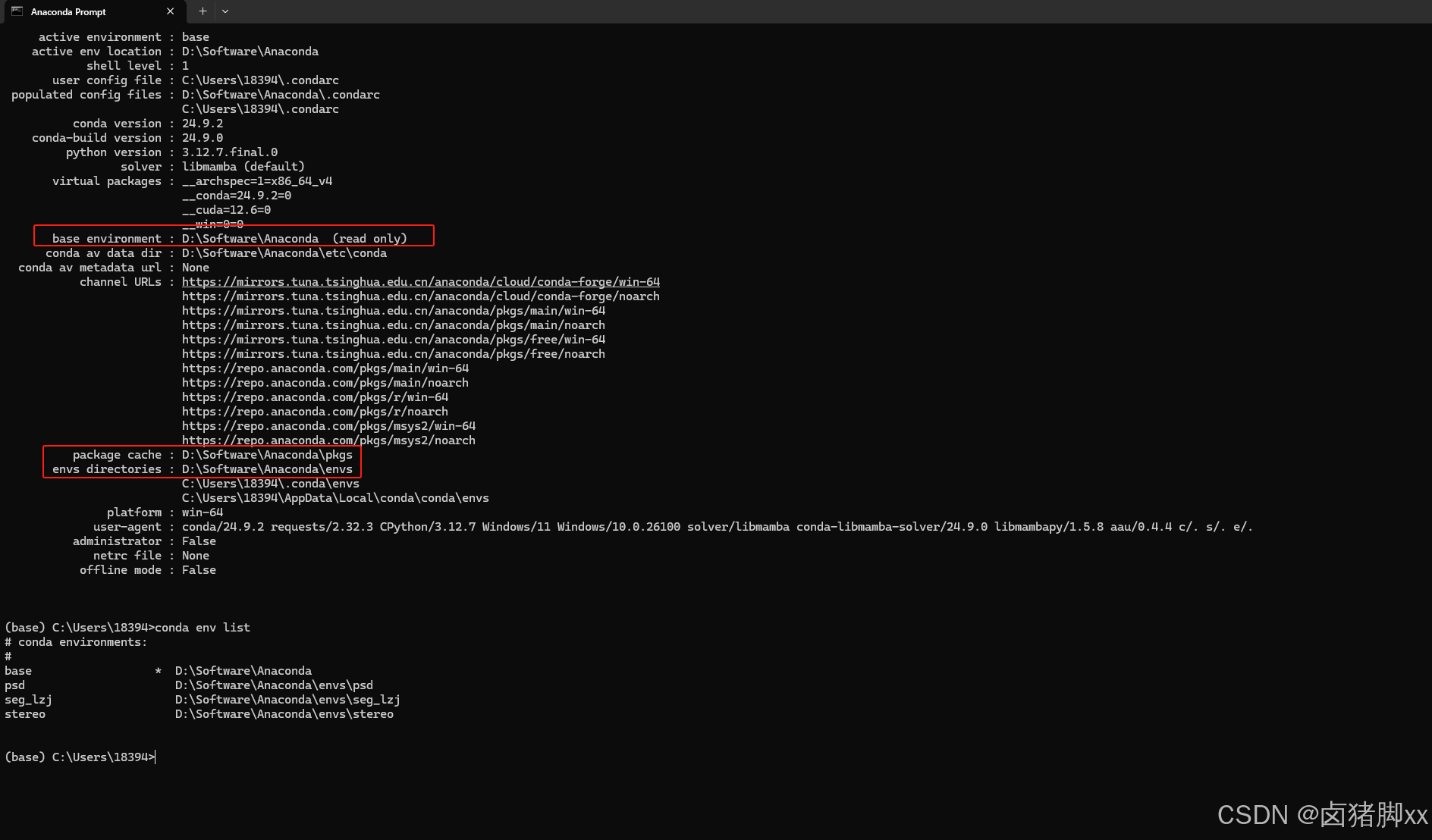
Task: Click the conda env list command text
Action: (x=203, y=627)
